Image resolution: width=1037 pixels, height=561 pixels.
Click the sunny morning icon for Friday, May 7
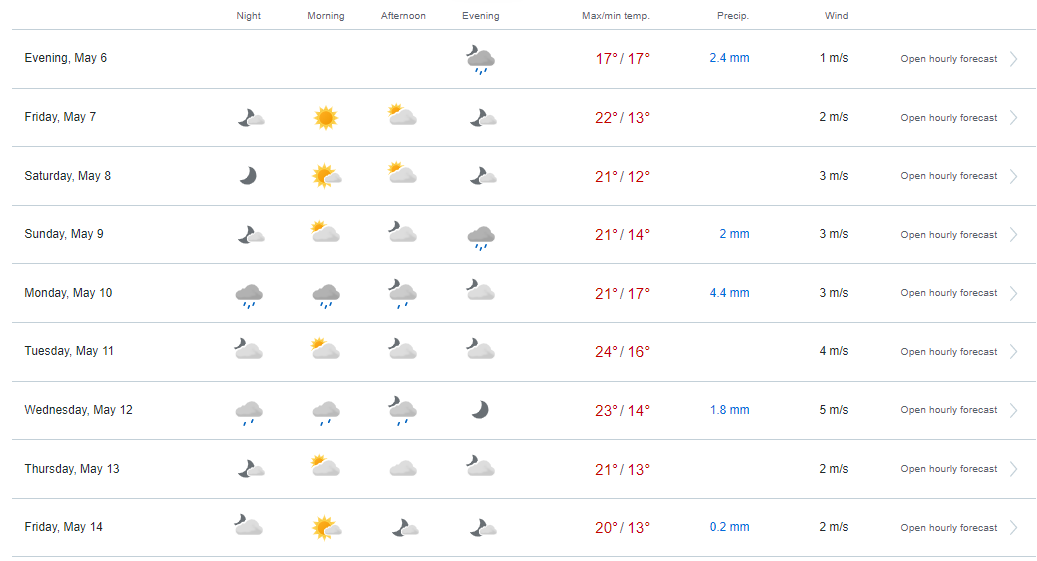(x=325, y=118)
